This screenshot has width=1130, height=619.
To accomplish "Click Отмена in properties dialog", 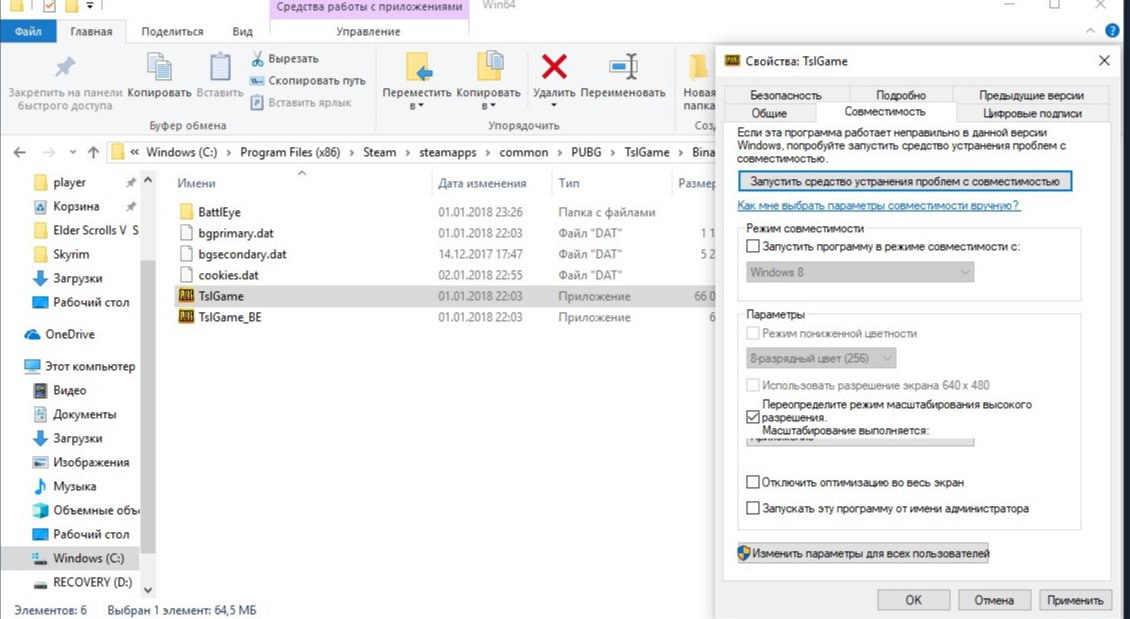I will 994,600.
